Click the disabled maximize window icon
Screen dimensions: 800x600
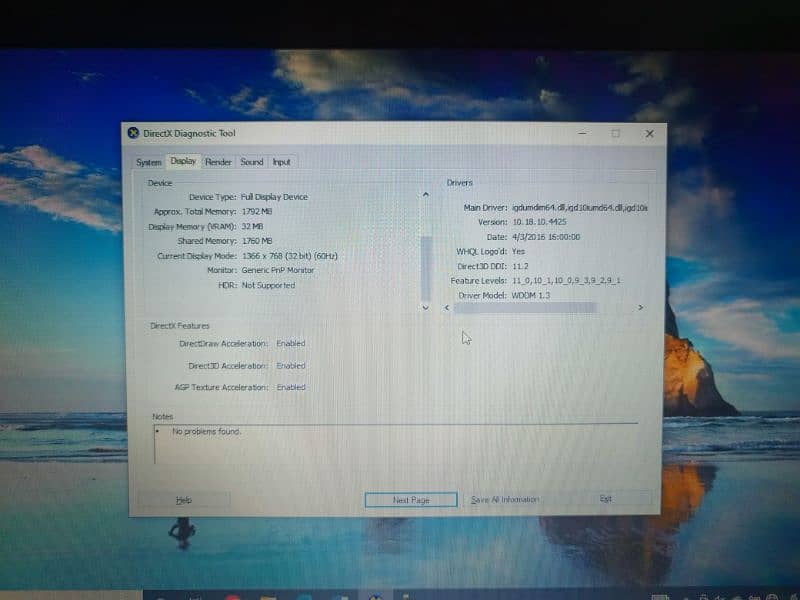[616, 133]
